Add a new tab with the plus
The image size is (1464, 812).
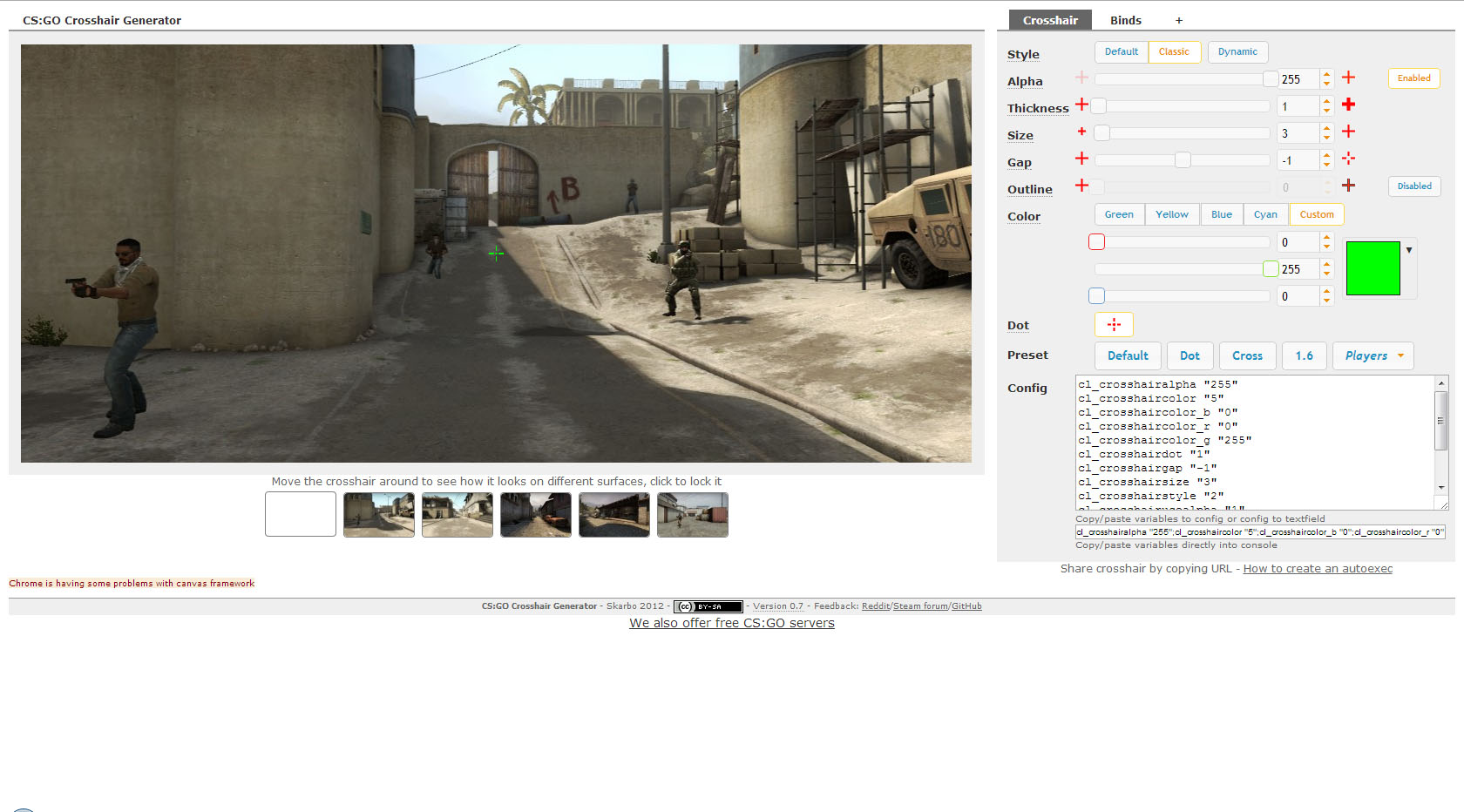click(x=1179, y=20)
